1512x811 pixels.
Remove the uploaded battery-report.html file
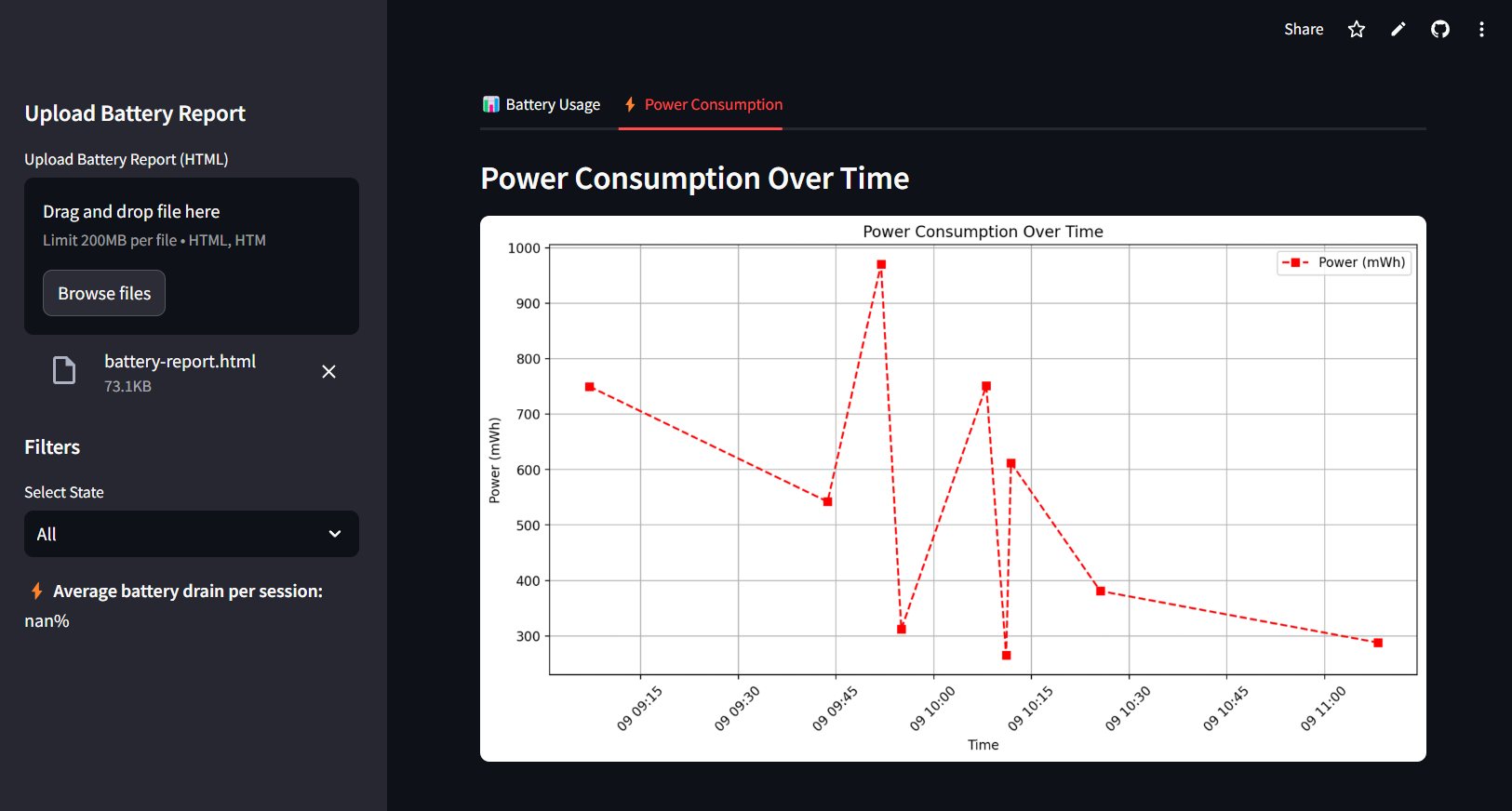[328, 372]
